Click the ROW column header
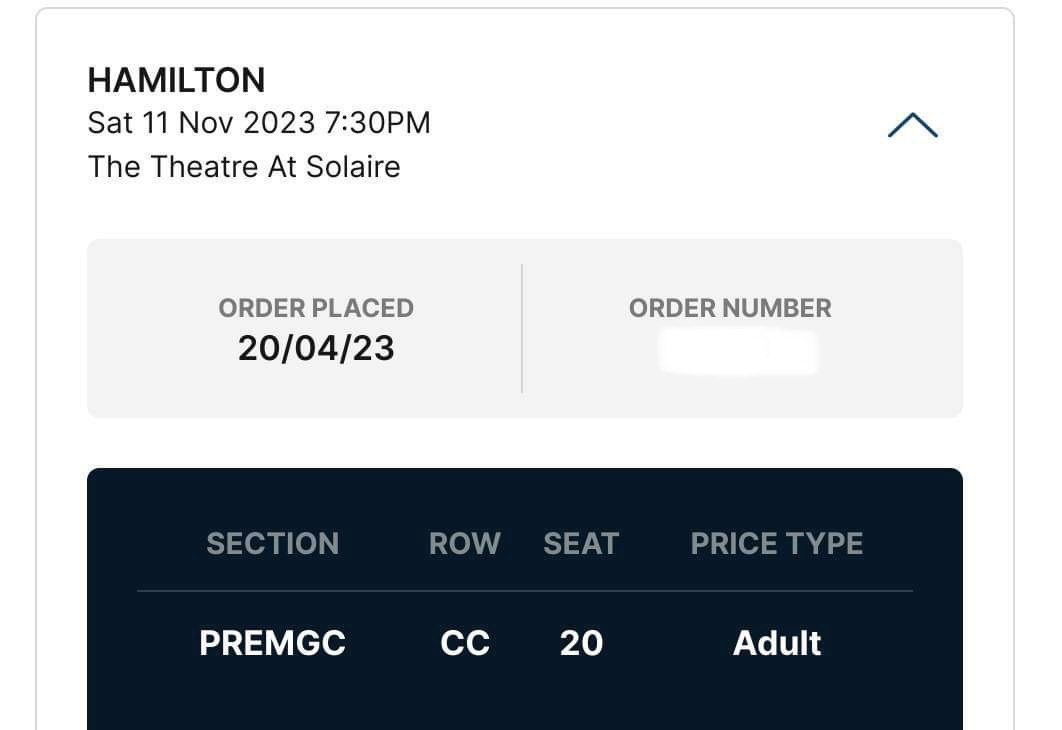 (464, 543)
